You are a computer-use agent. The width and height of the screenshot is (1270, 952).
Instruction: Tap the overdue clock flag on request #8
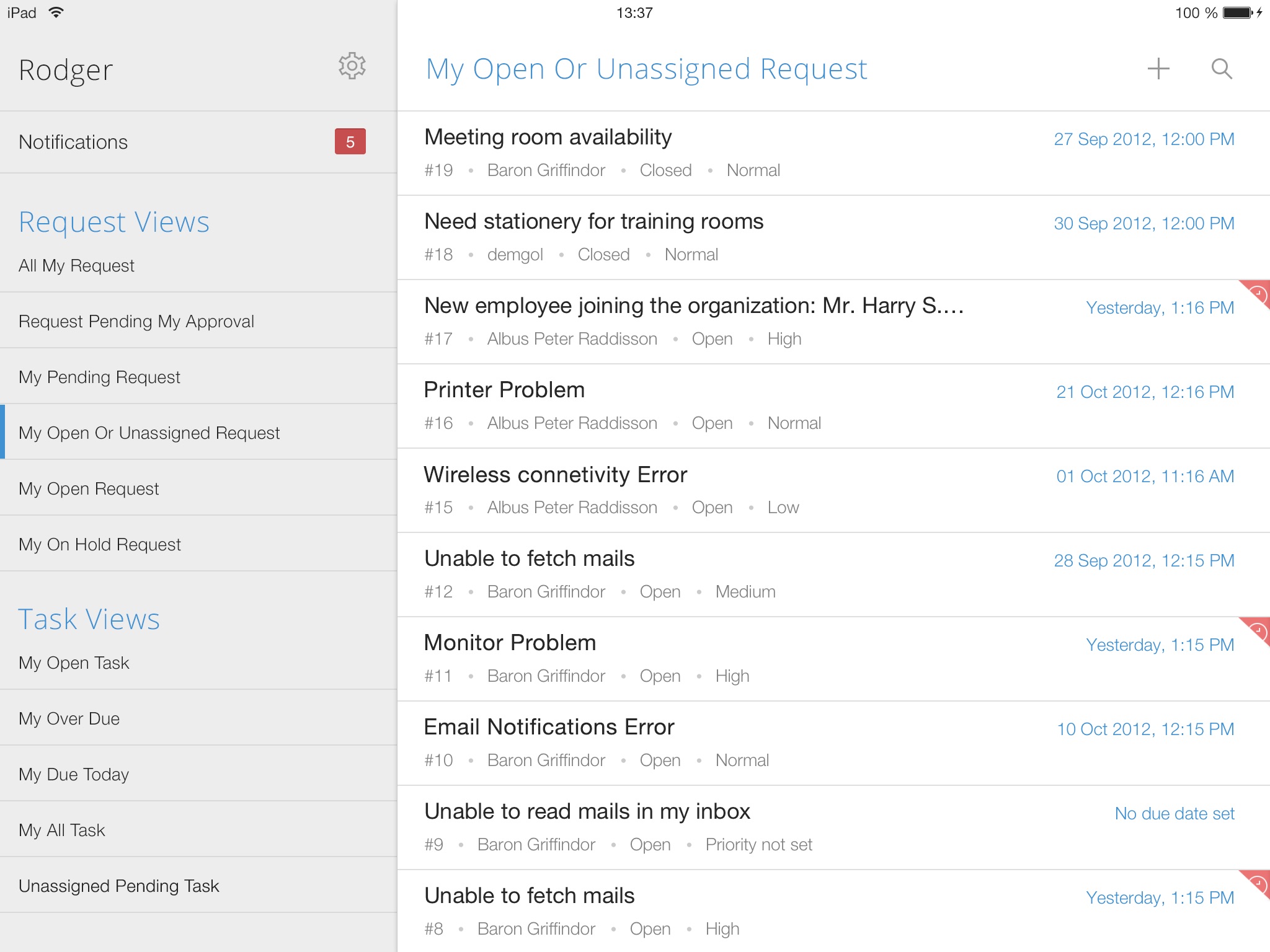[1257, 883]
